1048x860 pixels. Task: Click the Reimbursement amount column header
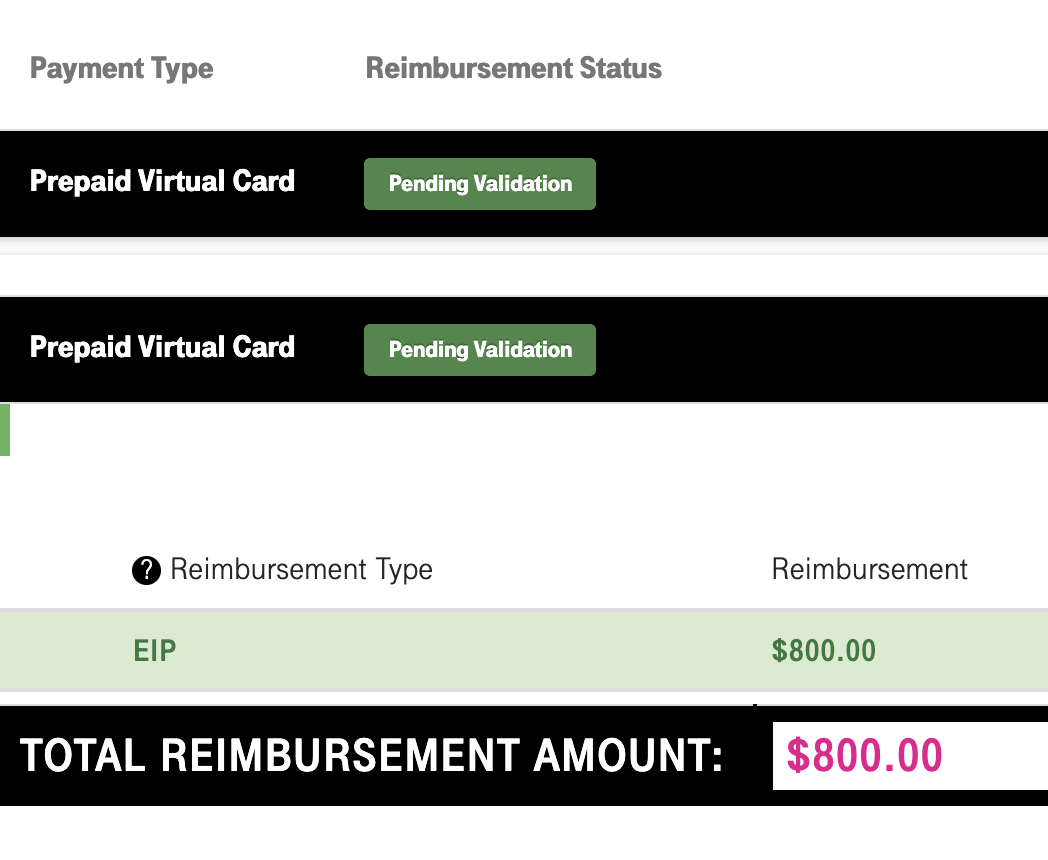coord(870,569)
